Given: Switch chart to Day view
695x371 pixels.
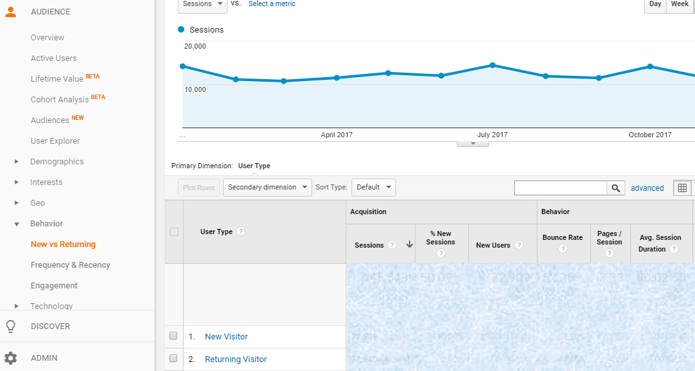Looking at the screenshot, I should pos(655,4).
